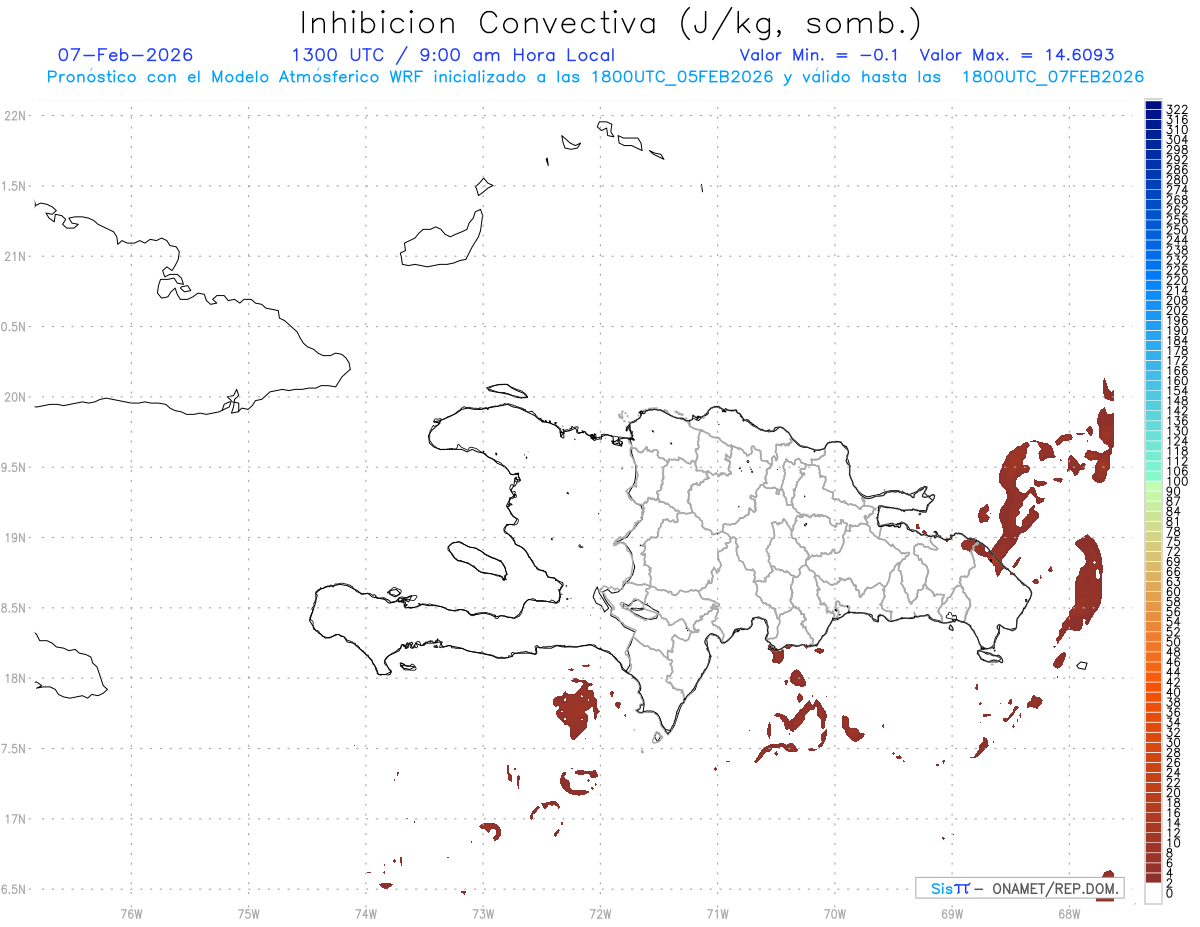Viewport: 1200px width, 927px height.
Task: Click the 'Pronóstico con el Modelo Atmósferico WRF' forecast line
Action: (x=595, y=77)
